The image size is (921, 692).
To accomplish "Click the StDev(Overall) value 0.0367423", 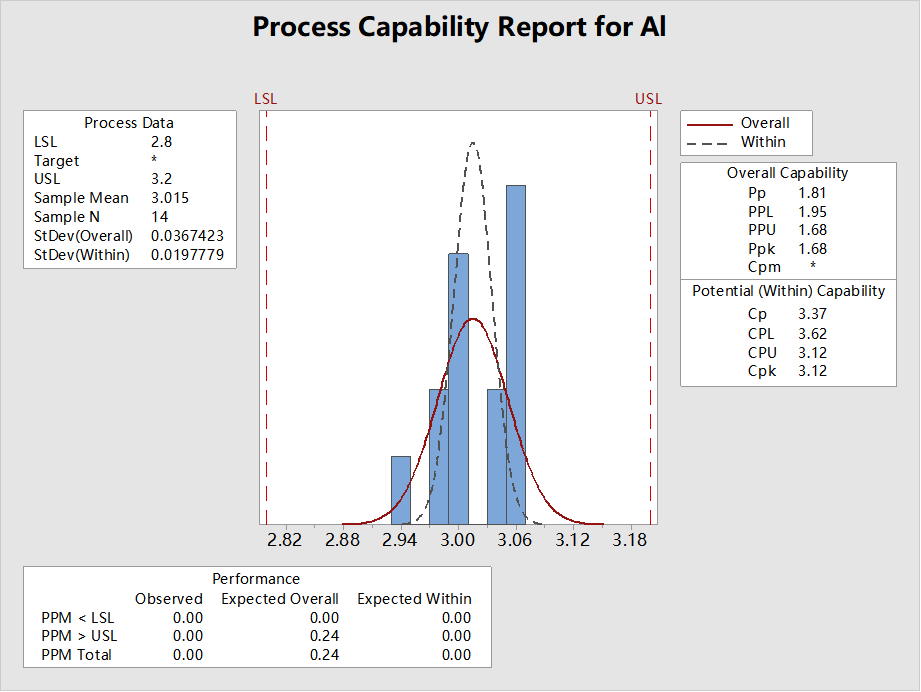I will point(187,236).
